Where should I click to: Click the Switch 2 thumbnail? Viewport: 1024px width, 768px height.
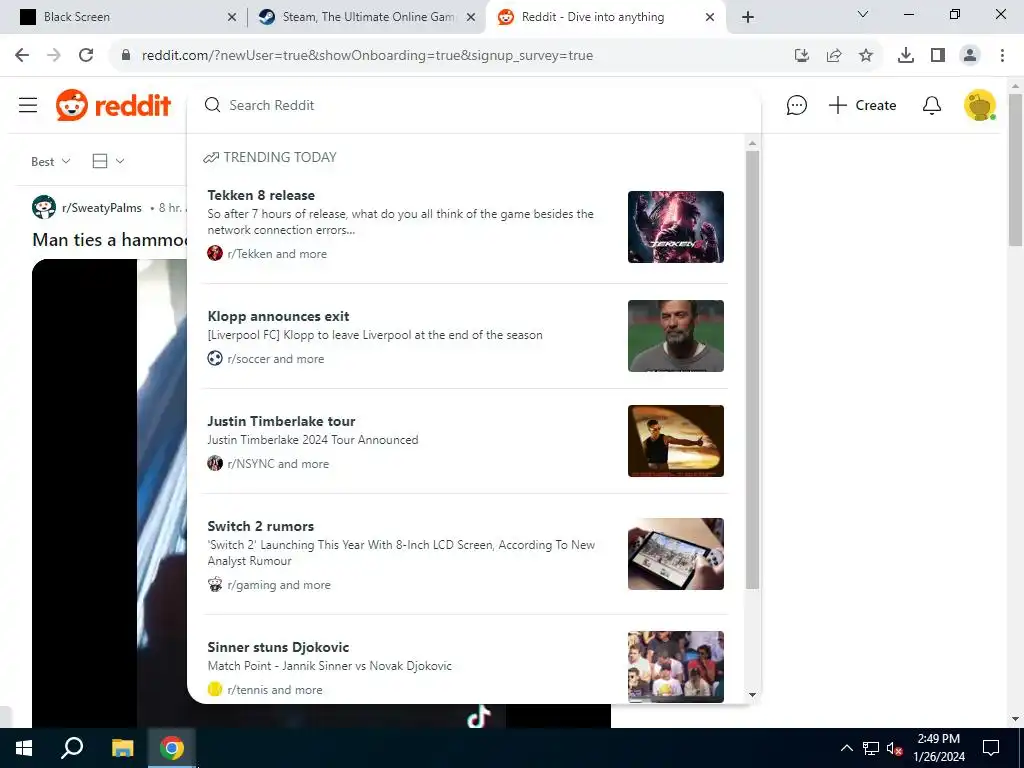(675, 554)
